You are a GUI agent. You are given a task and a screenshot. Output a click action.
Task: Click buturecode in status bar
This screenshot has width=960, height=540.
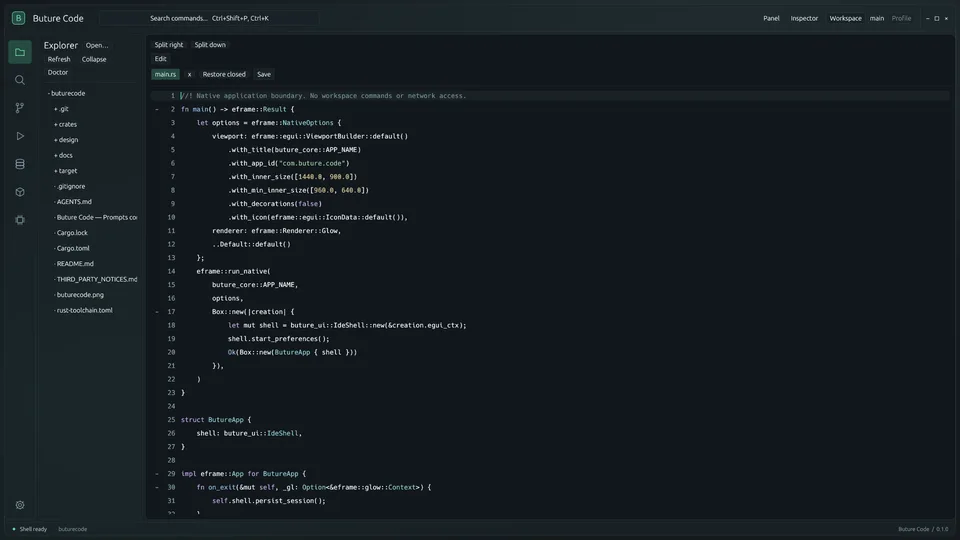click(x=72, y=529)
